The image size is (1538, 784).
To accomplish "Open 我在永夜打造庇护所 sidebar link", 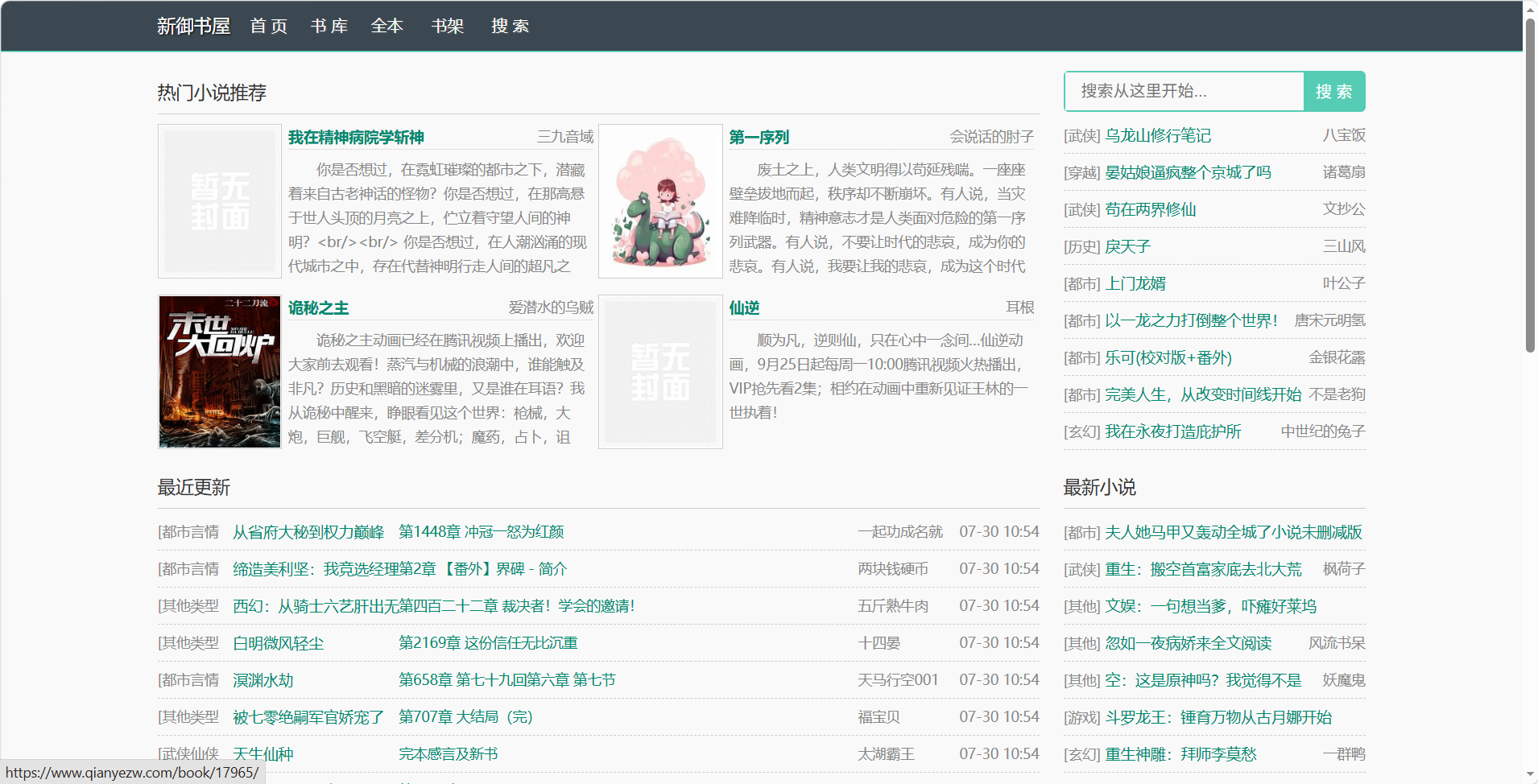I will pos(1173,431).
